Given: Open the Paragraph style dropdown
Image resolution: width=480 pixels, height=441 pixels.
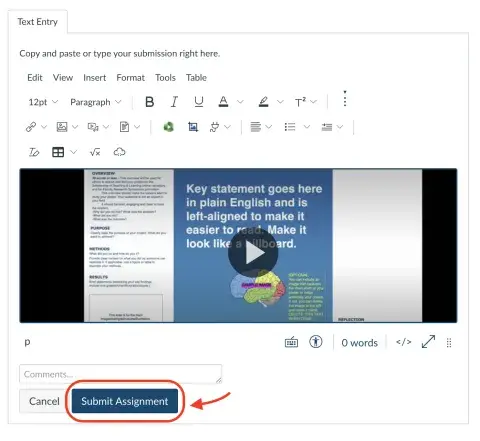Looking at the screenshot, I should click(x=96, y=102).
